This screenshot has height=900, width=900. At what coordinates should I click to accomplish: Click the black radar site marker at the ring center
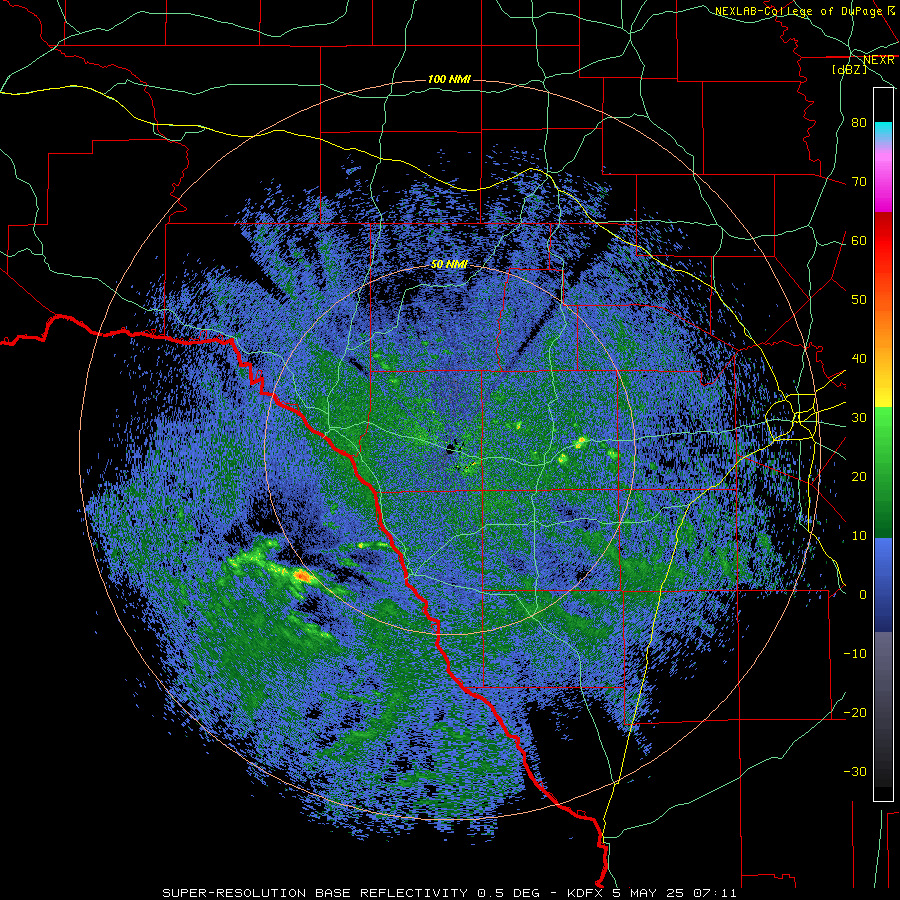pyautogui.click(x=453, y=449)
